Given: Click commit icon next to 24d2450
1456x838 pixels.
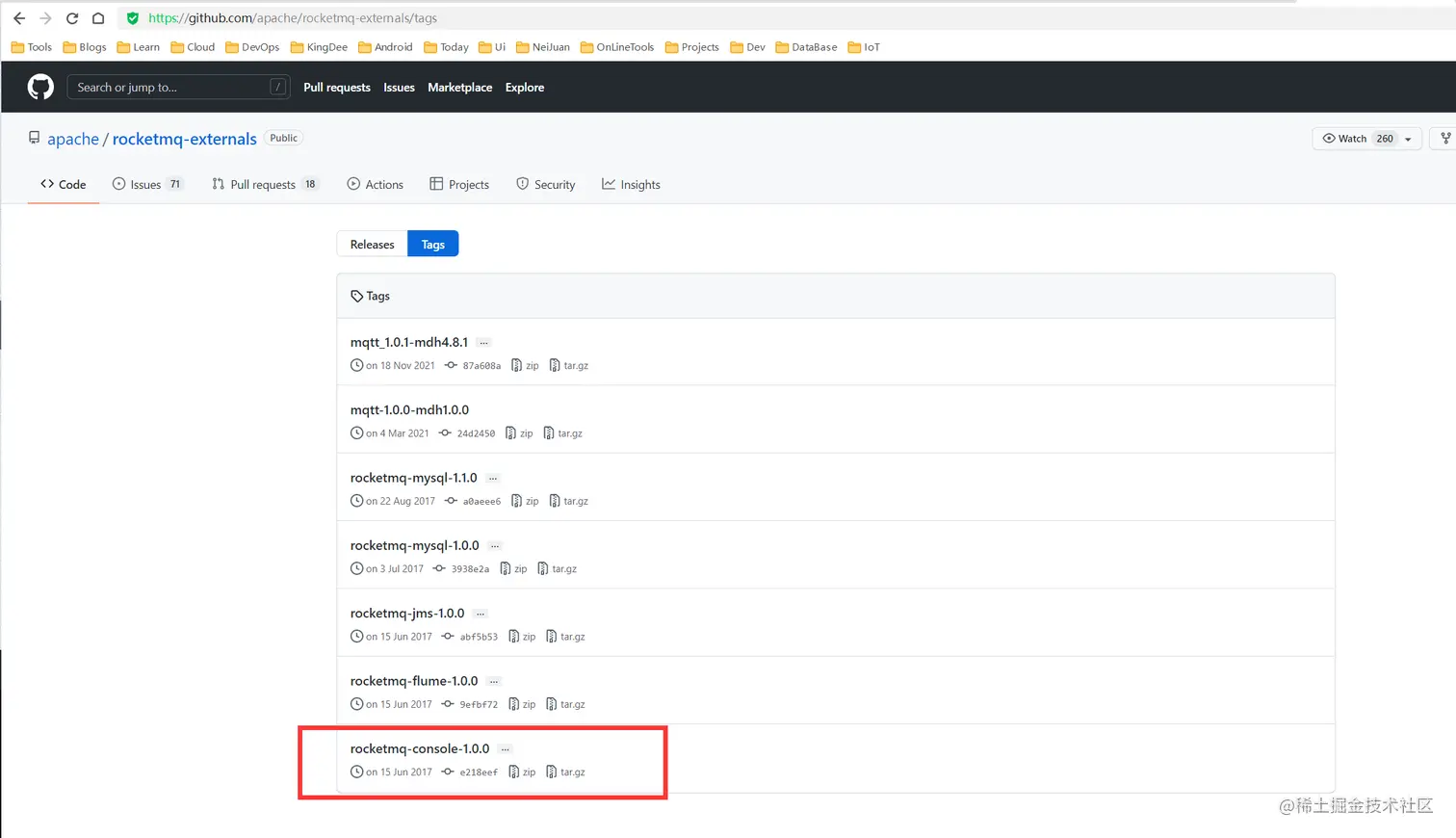Looking at the screenshot, I should [x=445, y=433].
